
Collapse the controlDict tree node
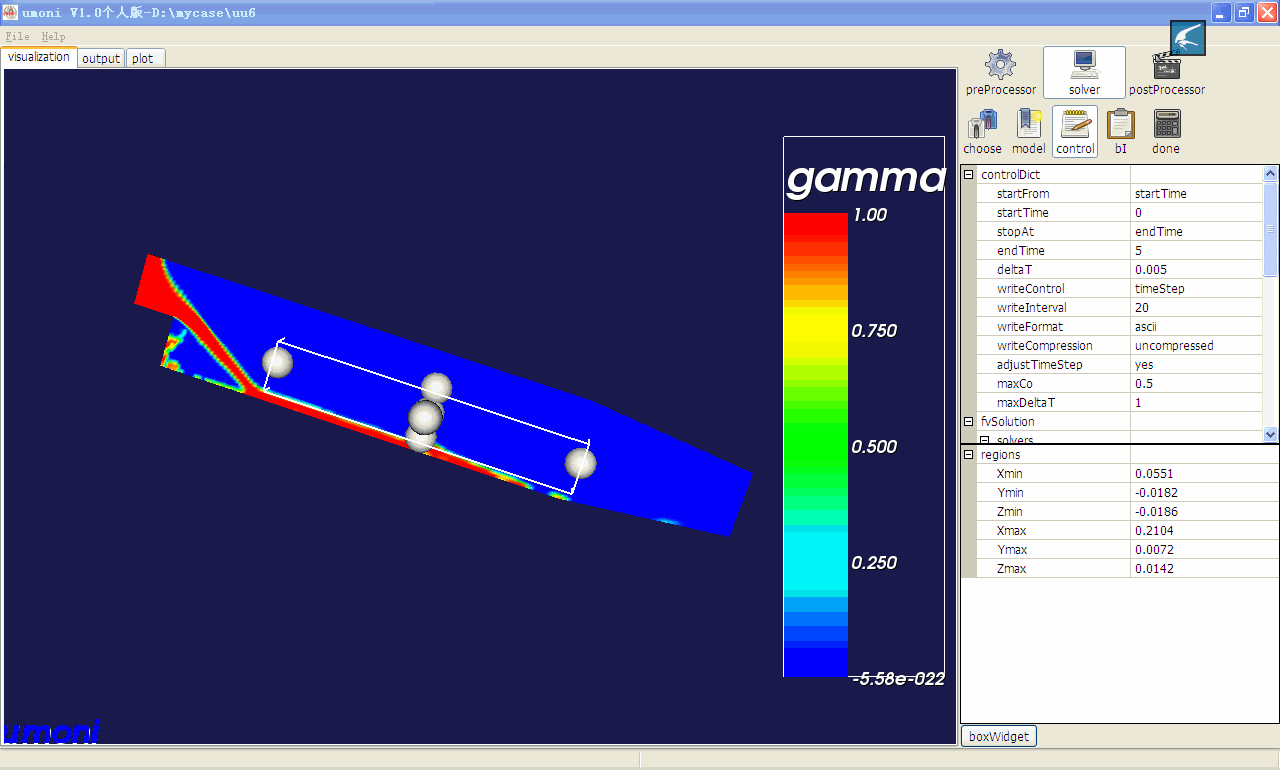click(x=968, y=175)
